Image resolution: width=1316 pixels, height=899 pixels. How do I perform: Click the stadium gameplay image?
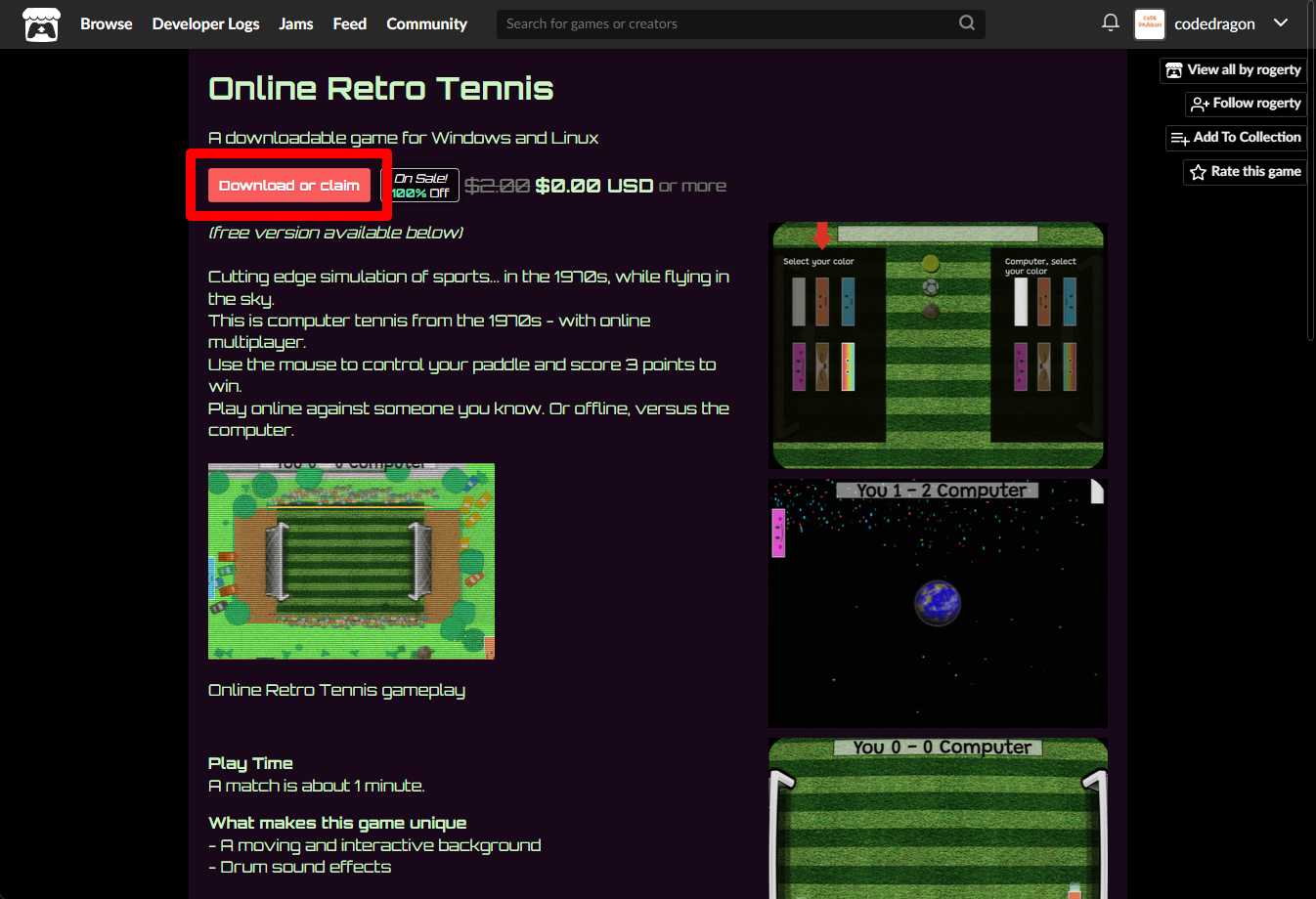tap(351, 561)
